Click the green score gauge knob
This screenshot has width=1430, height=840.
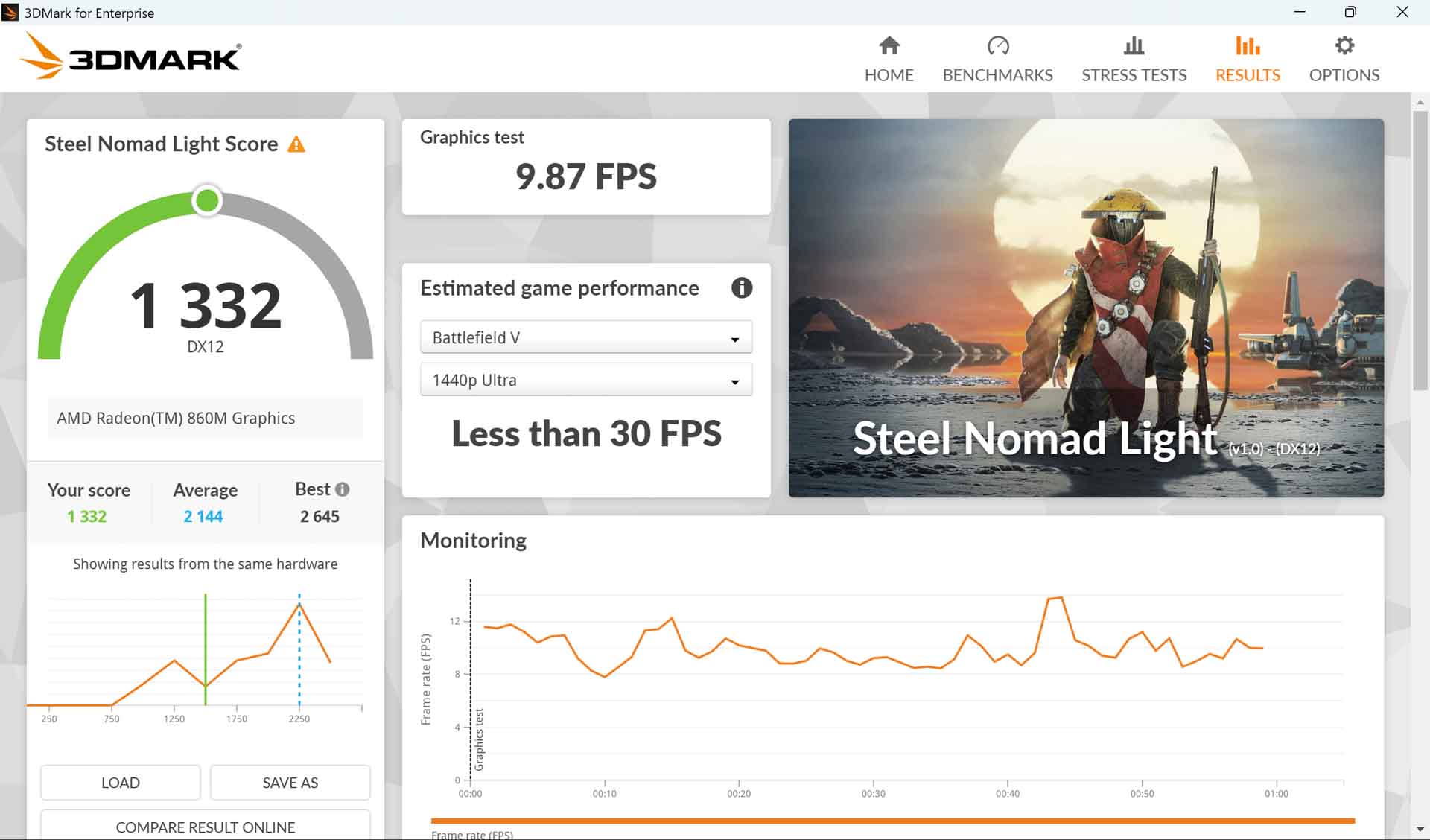click(207, 200)
